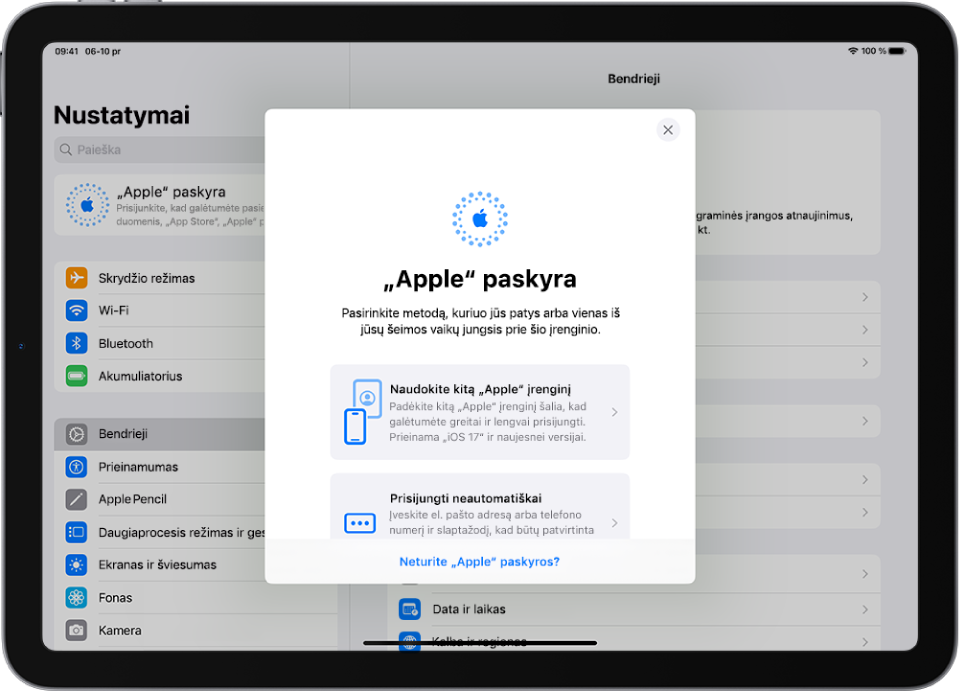The image size is (960, 692).
Task: Open Daugiaprocesis režimas ir gestai settings
Action: (160, 532)
